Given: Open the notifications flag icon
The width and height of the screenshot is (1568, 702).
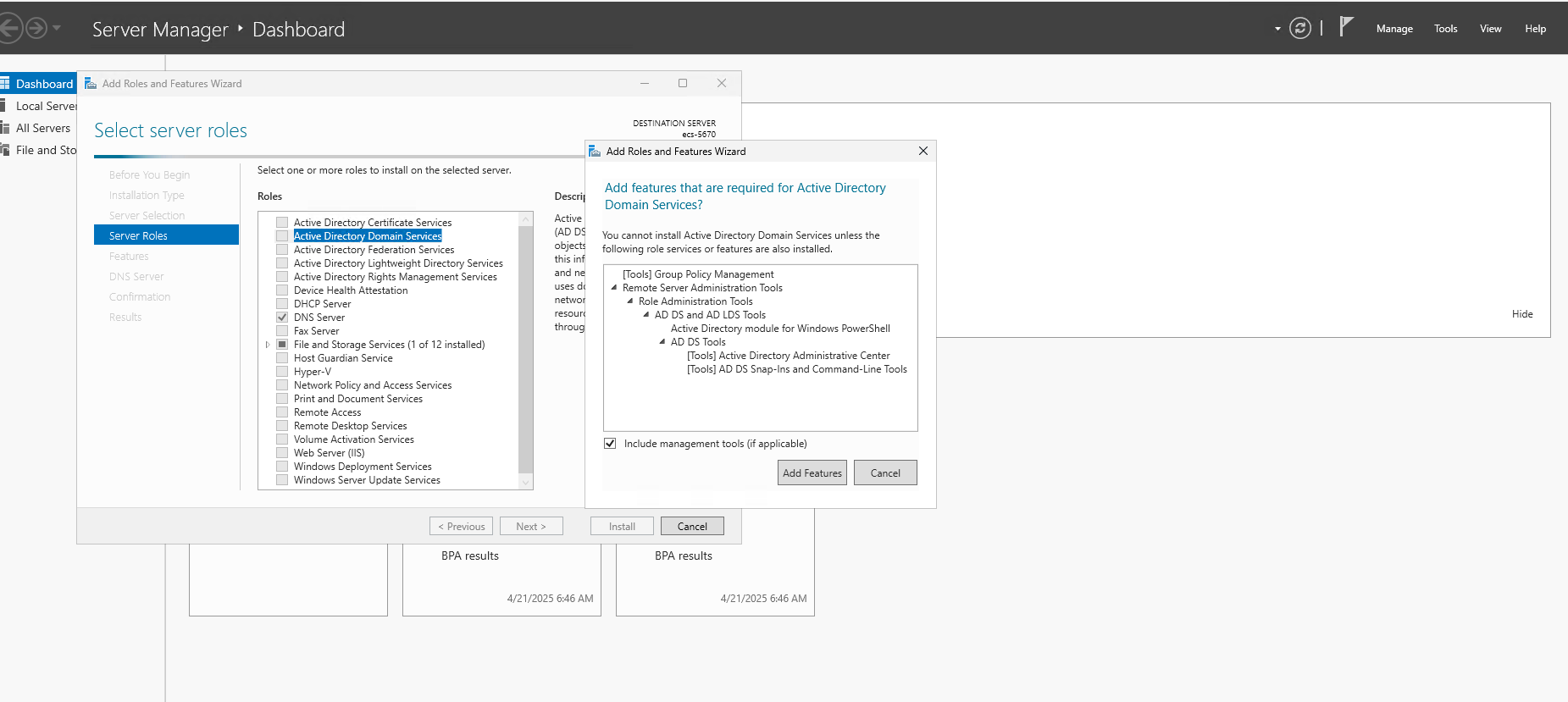Looking at the screenshot, I should 1346,27.
